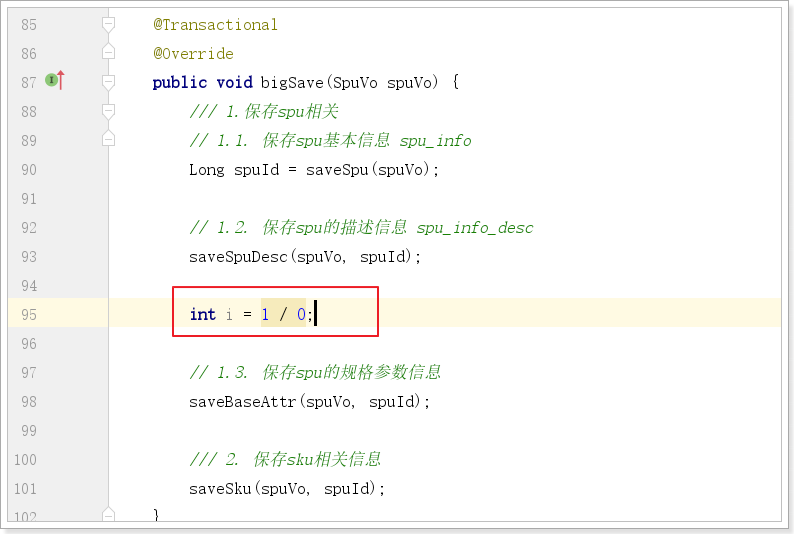Image resolution: width=794 pixels, height=534 pixels.
Task: Click the saveBaseAttr method call
Action: click(242, 401)
